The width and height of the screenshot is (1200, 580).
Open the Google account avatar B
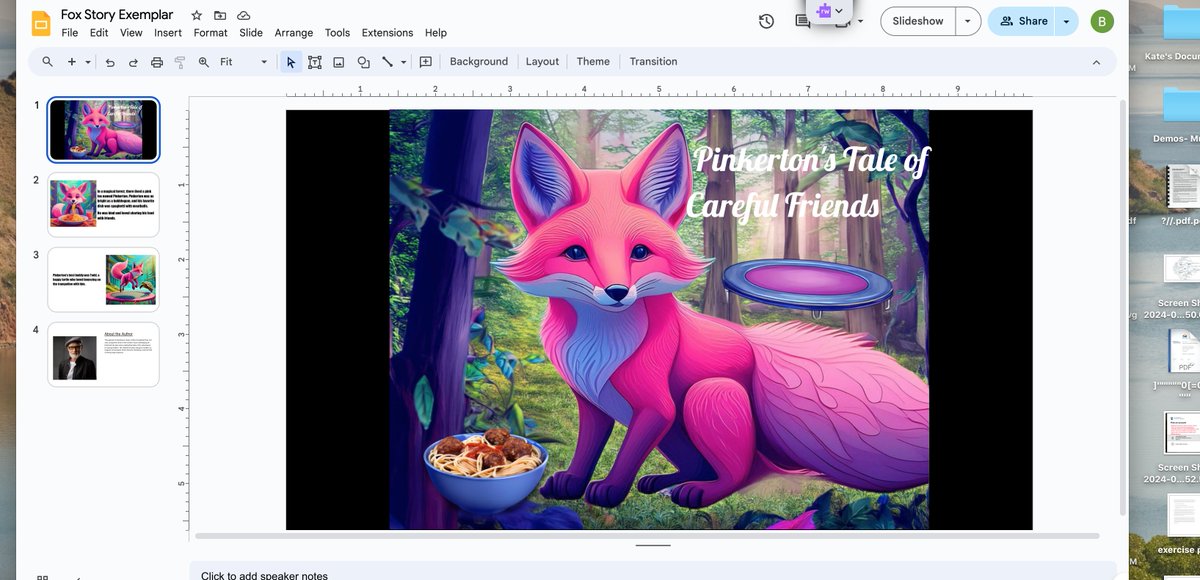[1102, 21]
